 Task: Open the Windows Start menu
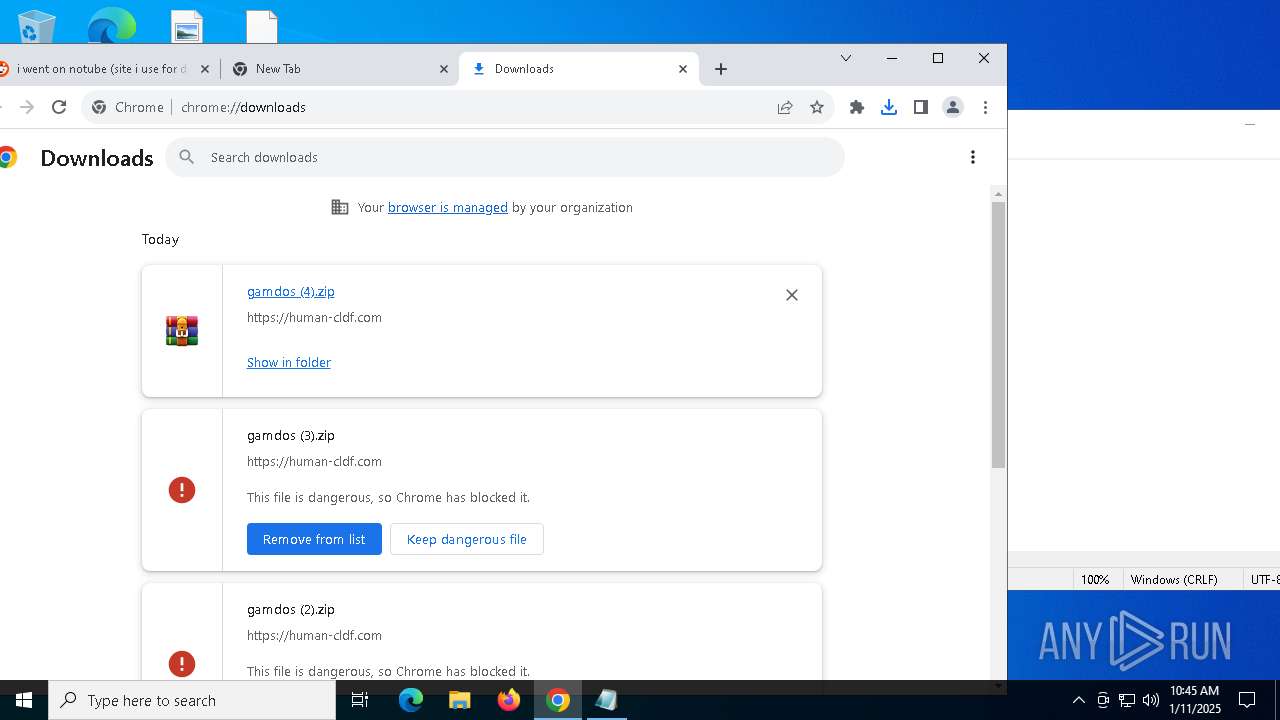24,700
